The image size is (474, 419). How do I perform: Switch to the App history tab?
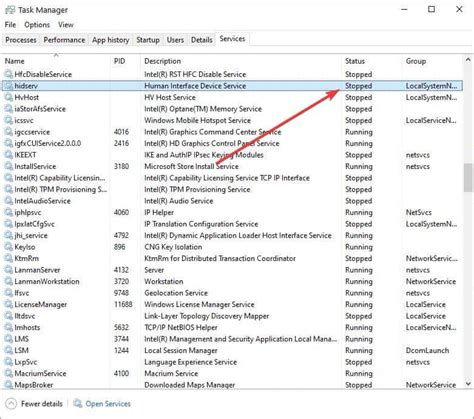[111, 40]
